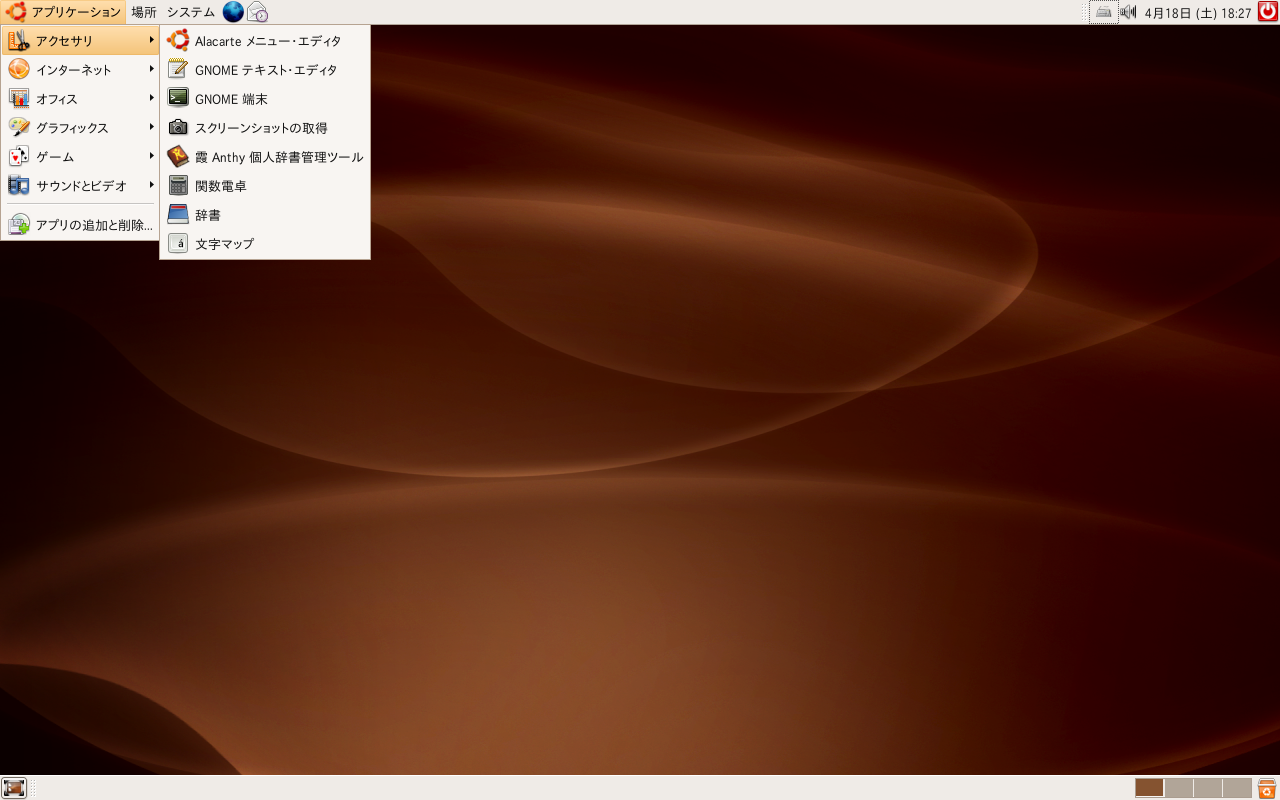Screen dimensions: 1280x800
Task: Check the printer status tray icon
Action: [x=1104, y=12]
